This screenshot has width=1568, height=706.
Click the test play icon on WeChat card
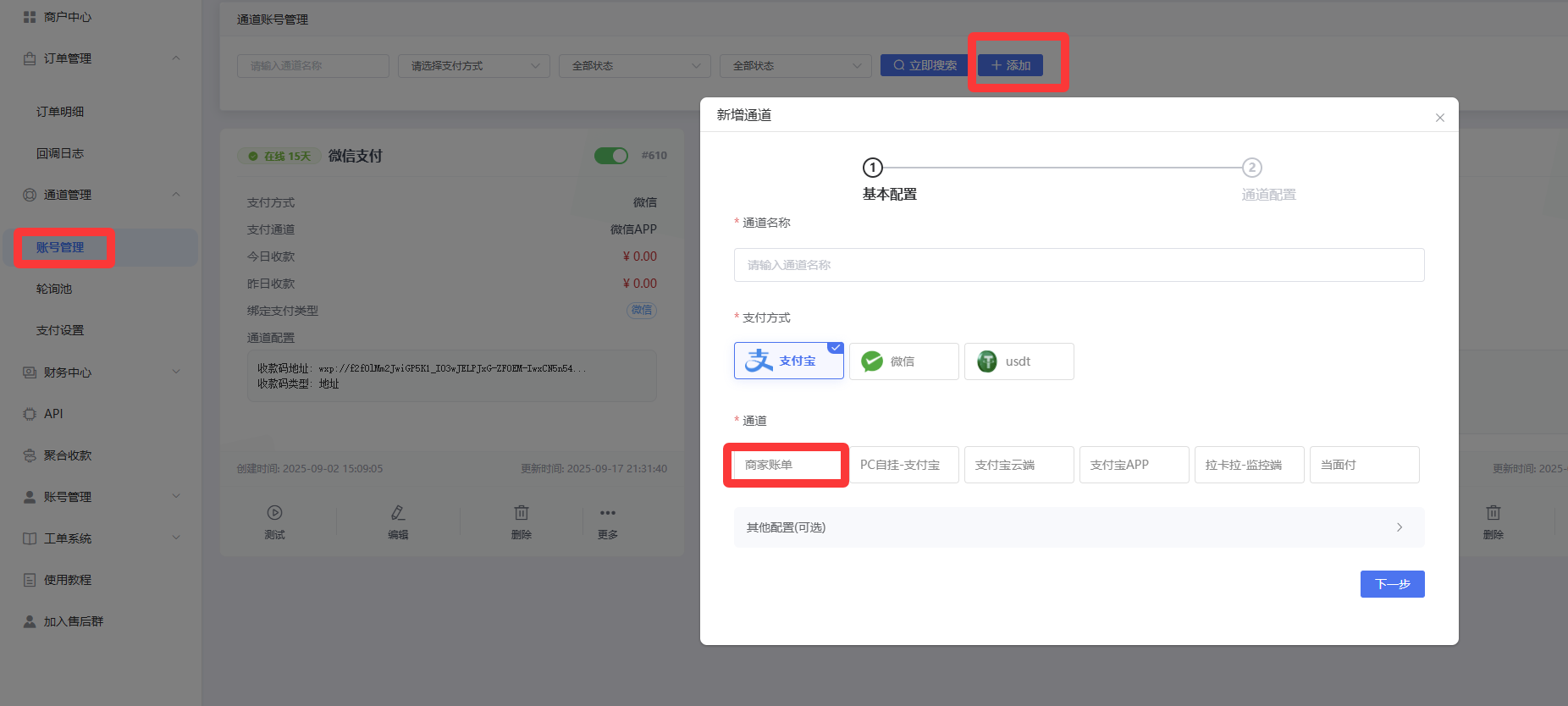(274, 513)
